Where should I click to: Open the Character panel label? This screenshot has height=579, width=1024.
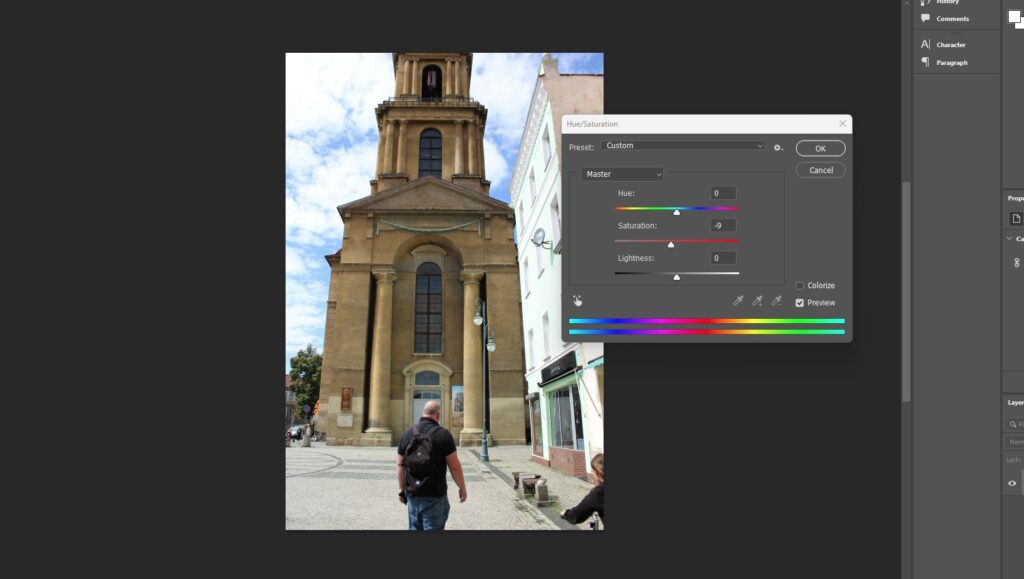point(951,45)
